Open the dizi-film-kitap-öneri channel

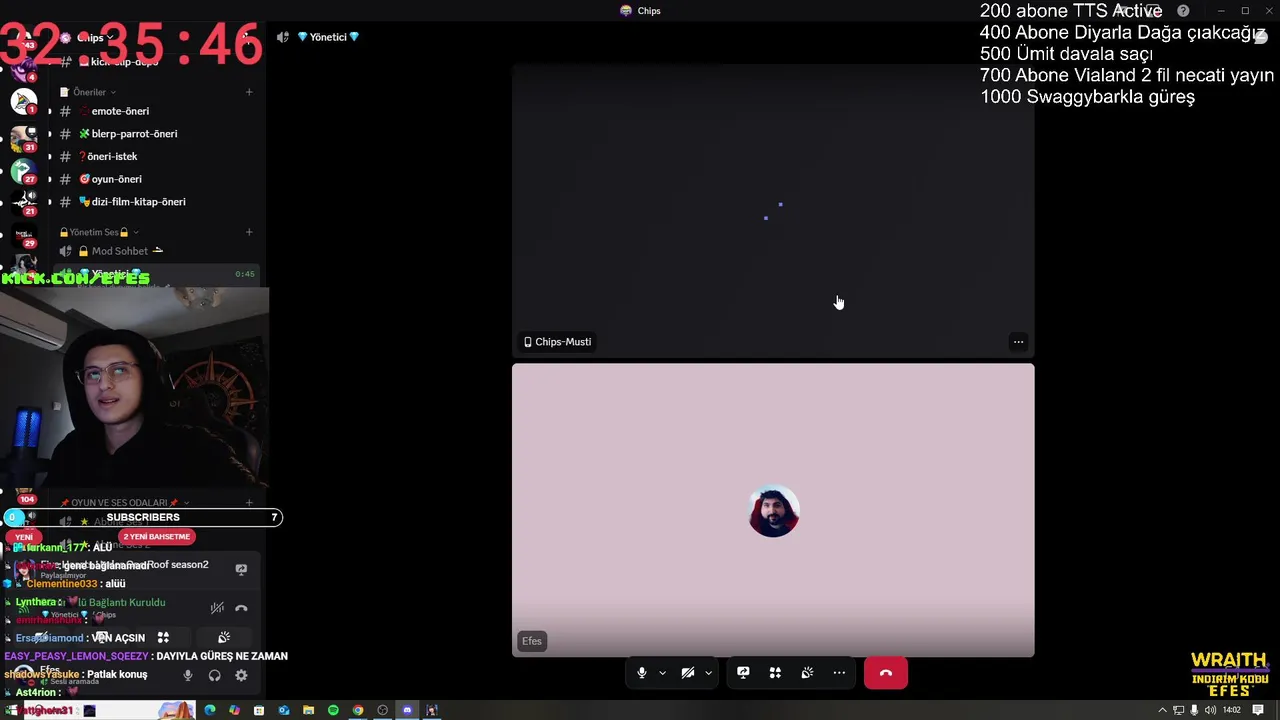[138, 202]
